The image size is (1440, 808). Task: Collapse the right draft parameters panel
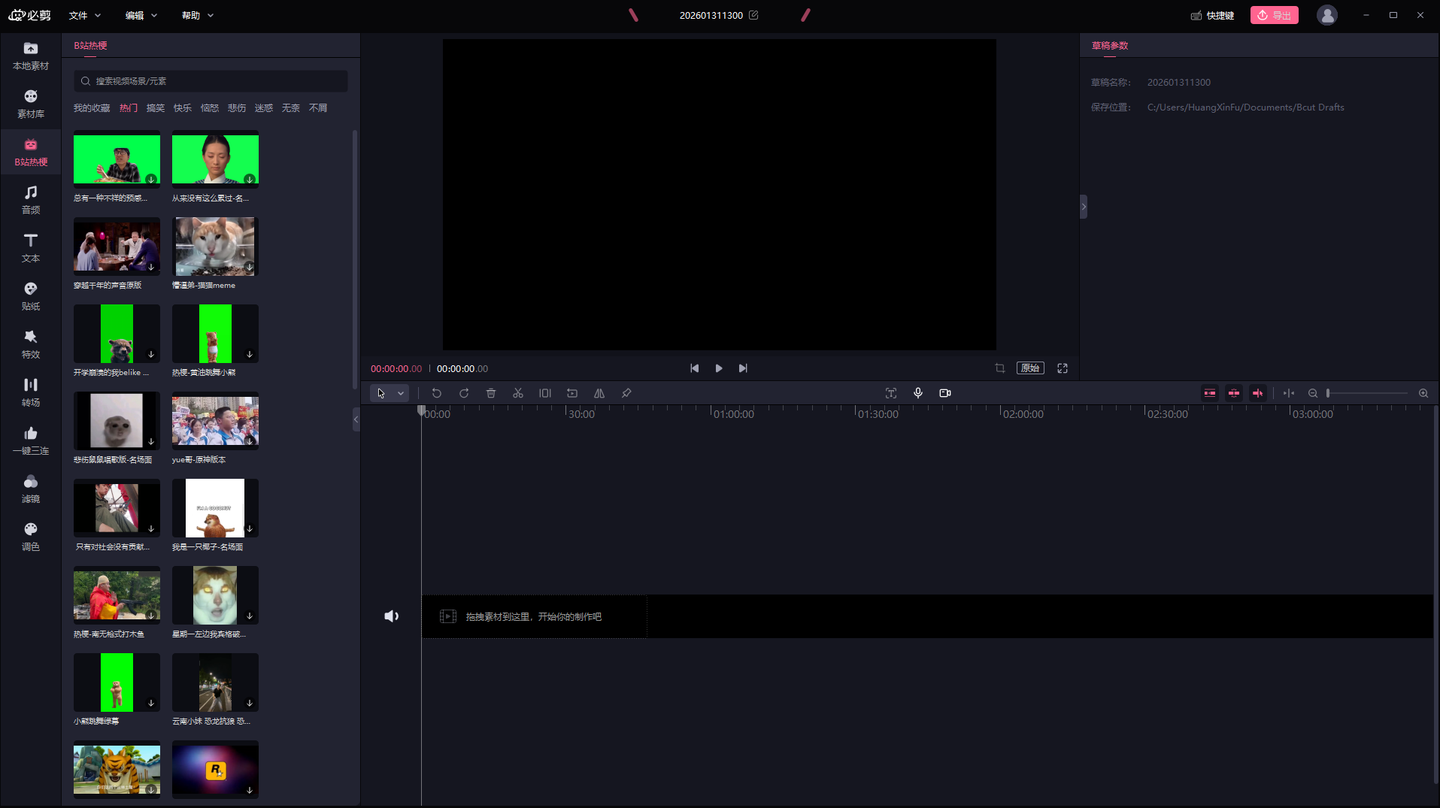point(1083,207)
